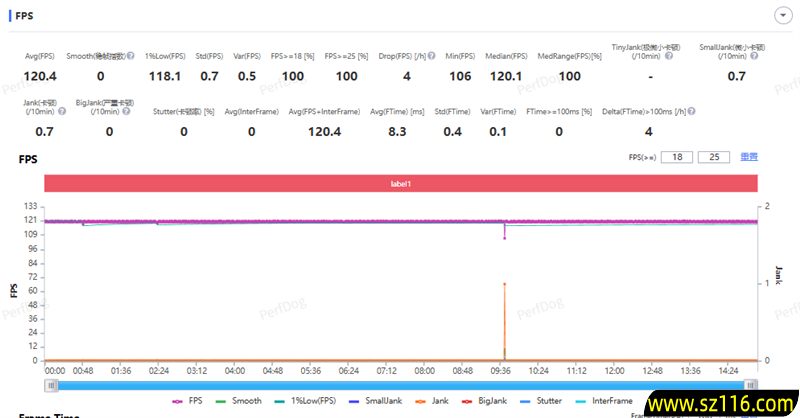Viewport: 800px width, 418px height.
Task: Click help icon beside Jank (/10min)
Action: pyautogui.click(x=63, y=112)
